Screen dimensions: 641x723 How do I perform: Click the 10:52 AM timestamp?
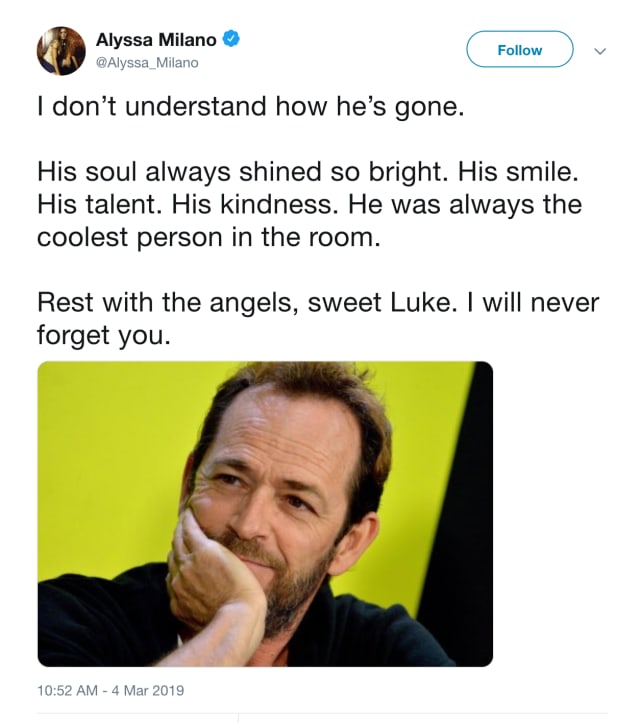click(x=67, y=690)
